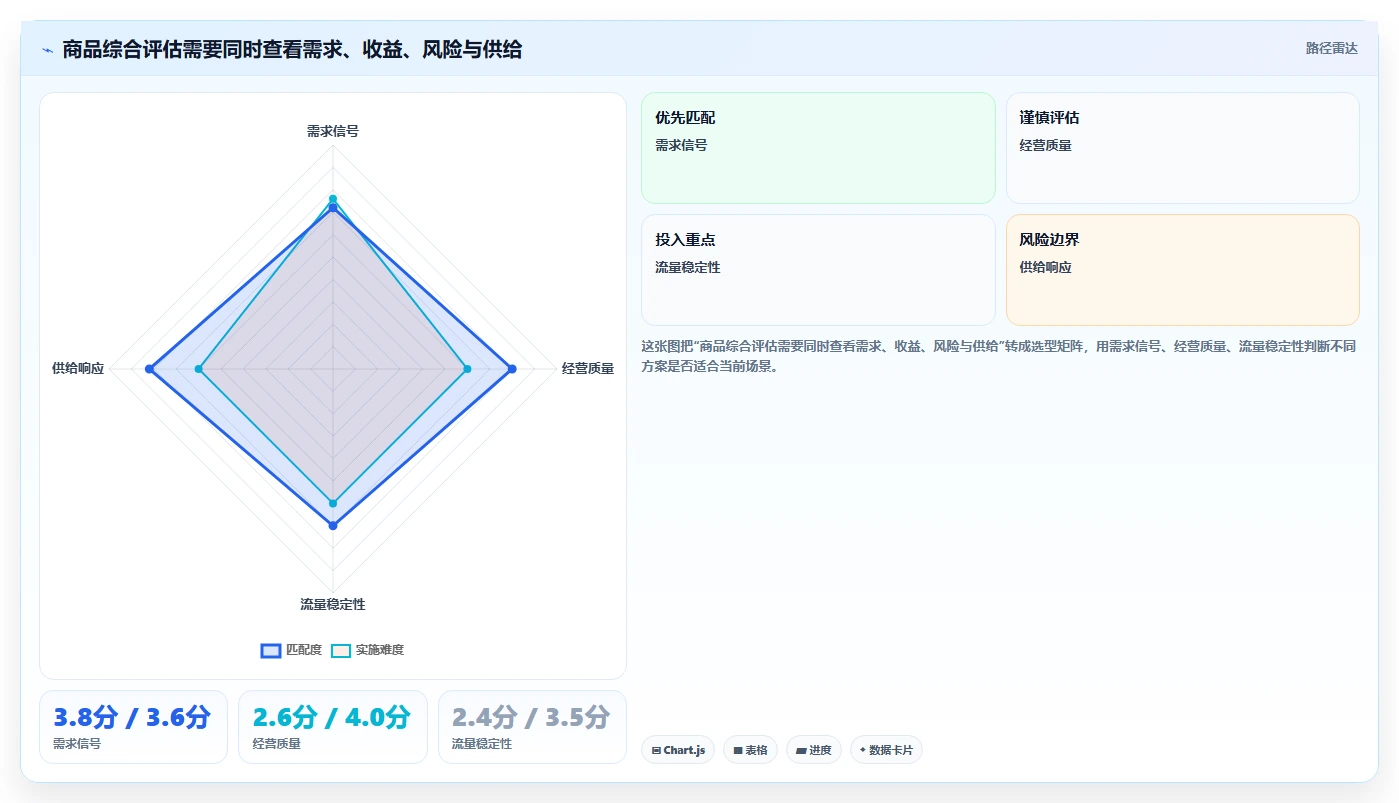The height and width of the screenshot is (803, 1399).
Task: Click the blue 匹配度 point on 供给响应 axis
Action: pyautogui.click(x=149, y=370)
